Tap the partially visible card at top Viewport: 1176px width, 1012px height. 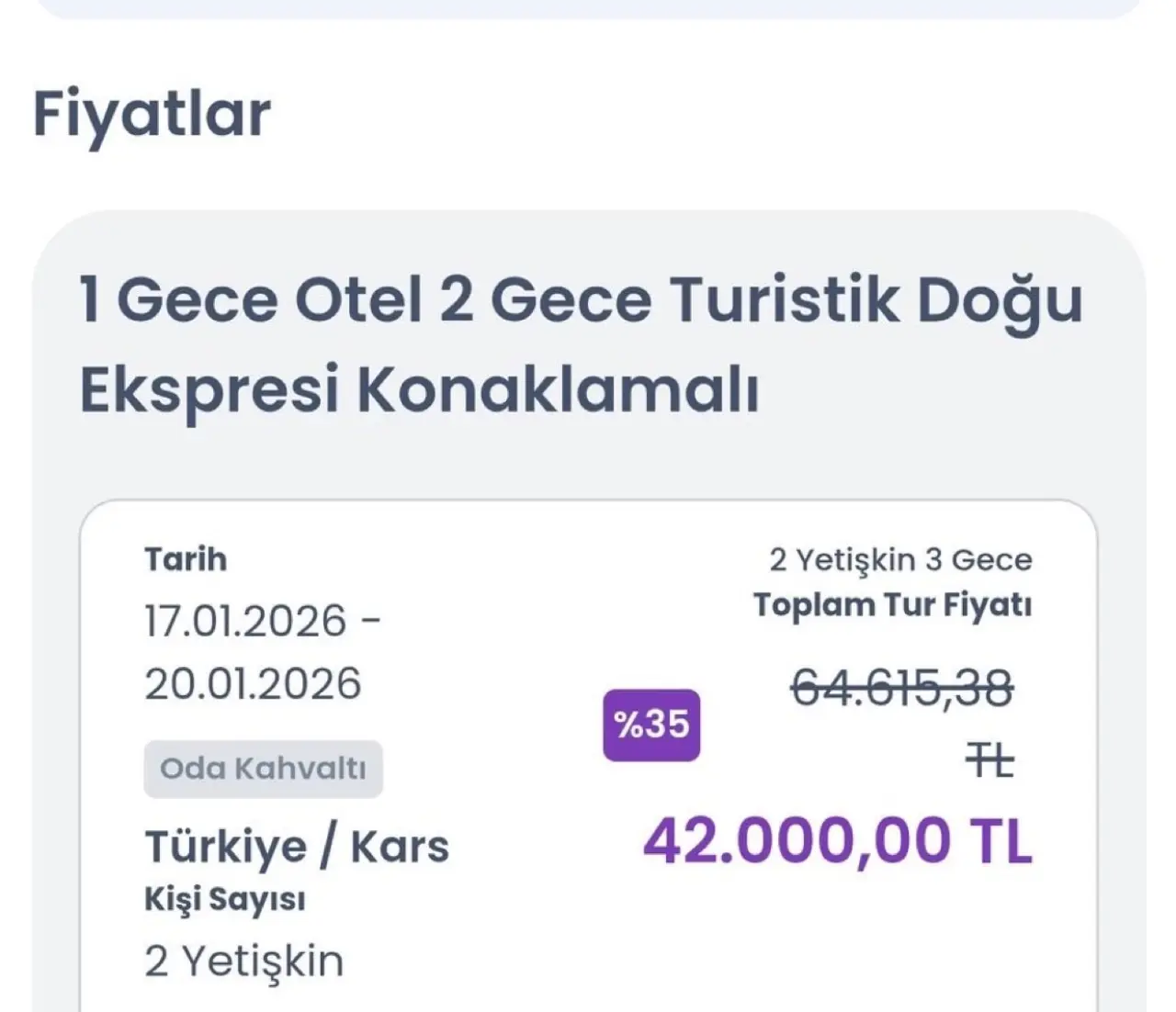588,7
